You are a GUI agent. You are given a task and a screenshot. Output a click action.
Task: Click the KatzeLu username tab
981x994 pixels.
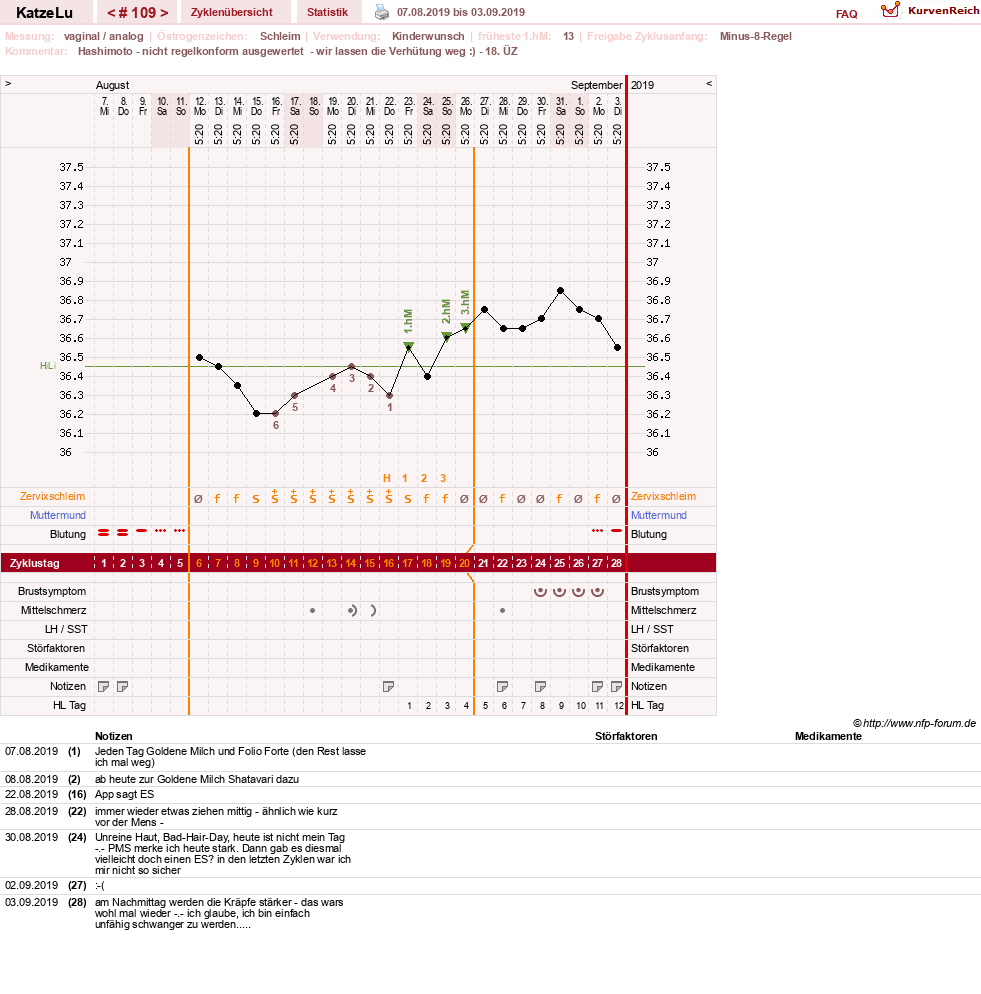[44, 12]
